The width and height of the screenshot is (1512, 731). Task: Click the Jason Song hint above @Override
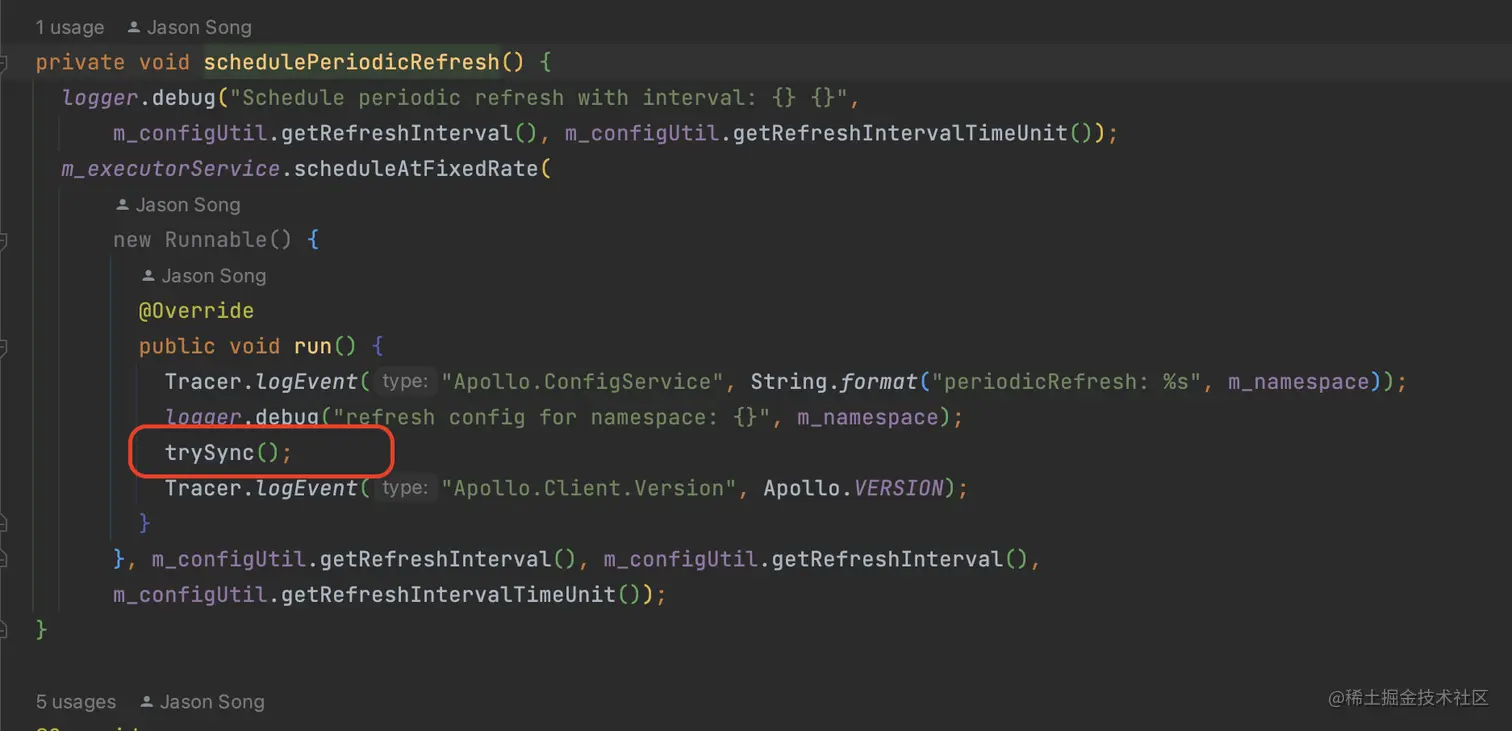click(204, 276)
